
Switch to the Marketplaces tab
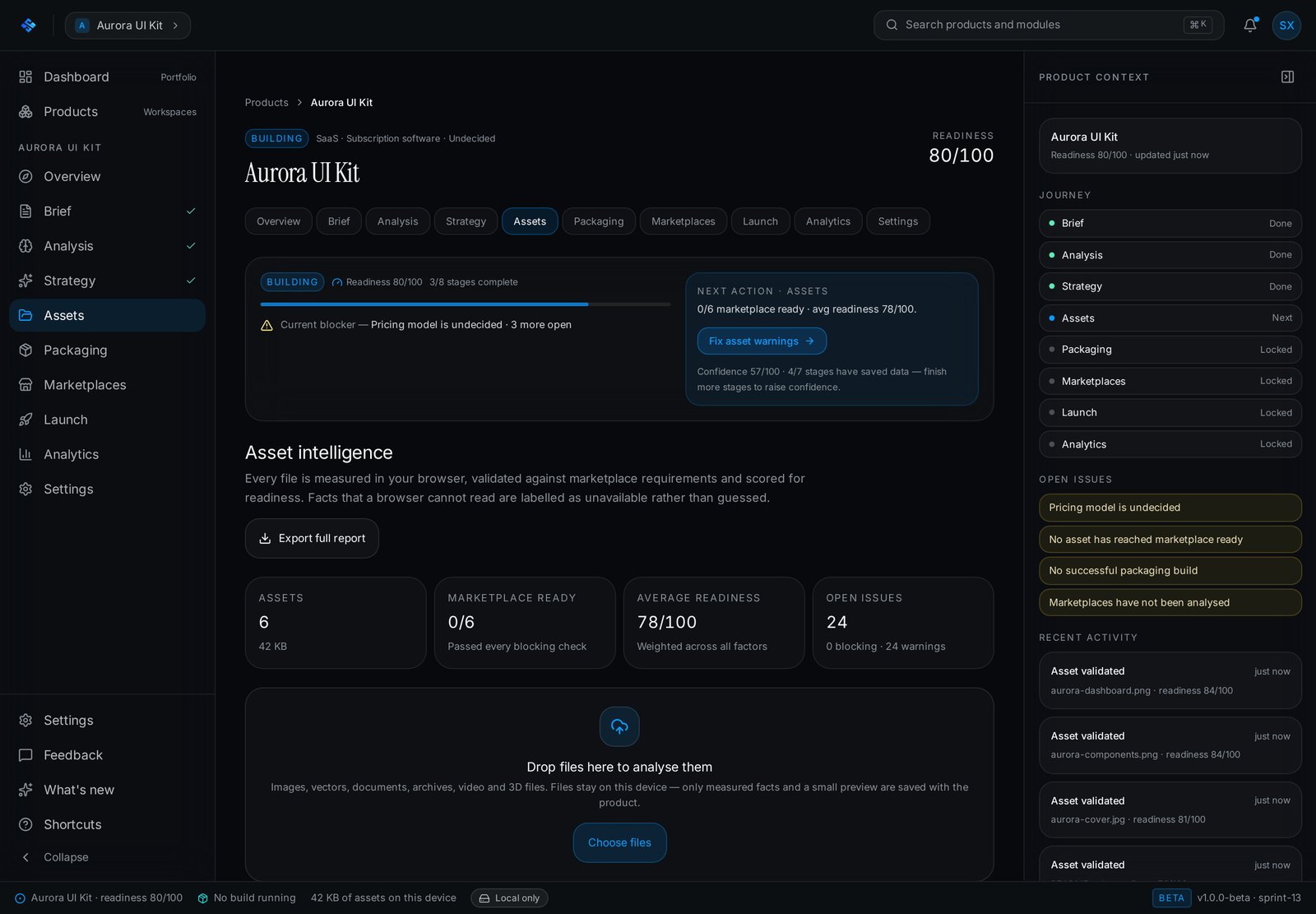(x=683, y=221)
